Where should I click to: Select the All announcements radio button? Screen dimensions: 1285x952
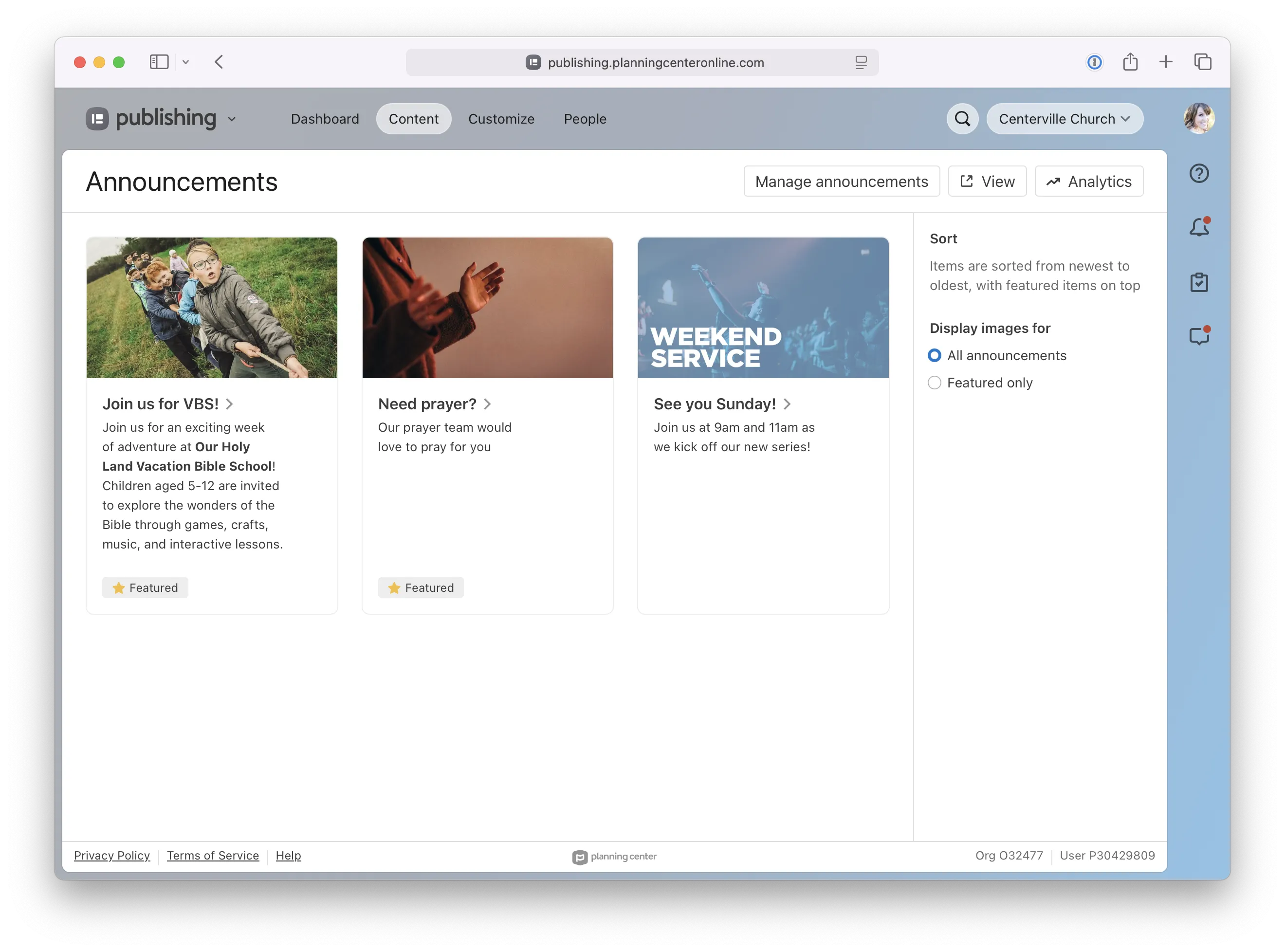point(934,356)
